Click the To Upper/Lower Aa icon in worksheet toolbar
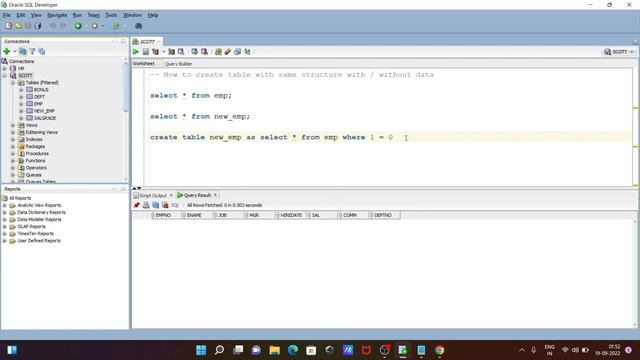The image size is (640, 360). click(247, 52)
